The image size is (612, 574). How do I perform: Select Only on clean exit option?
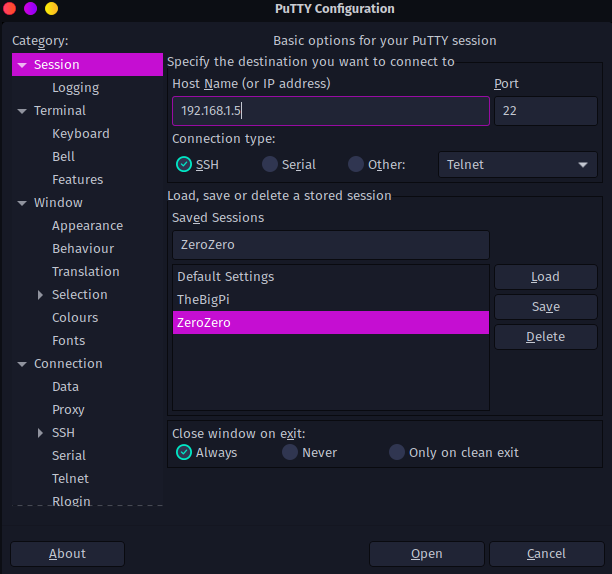(397, 452)
